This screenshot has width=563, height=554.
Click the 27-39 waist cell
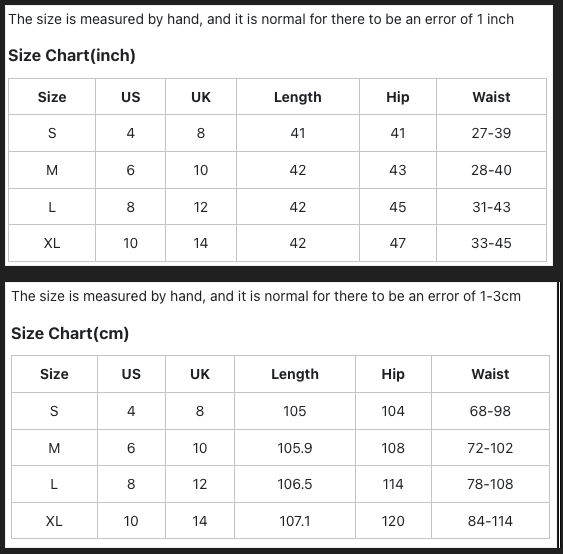click(x=491, y=133)
